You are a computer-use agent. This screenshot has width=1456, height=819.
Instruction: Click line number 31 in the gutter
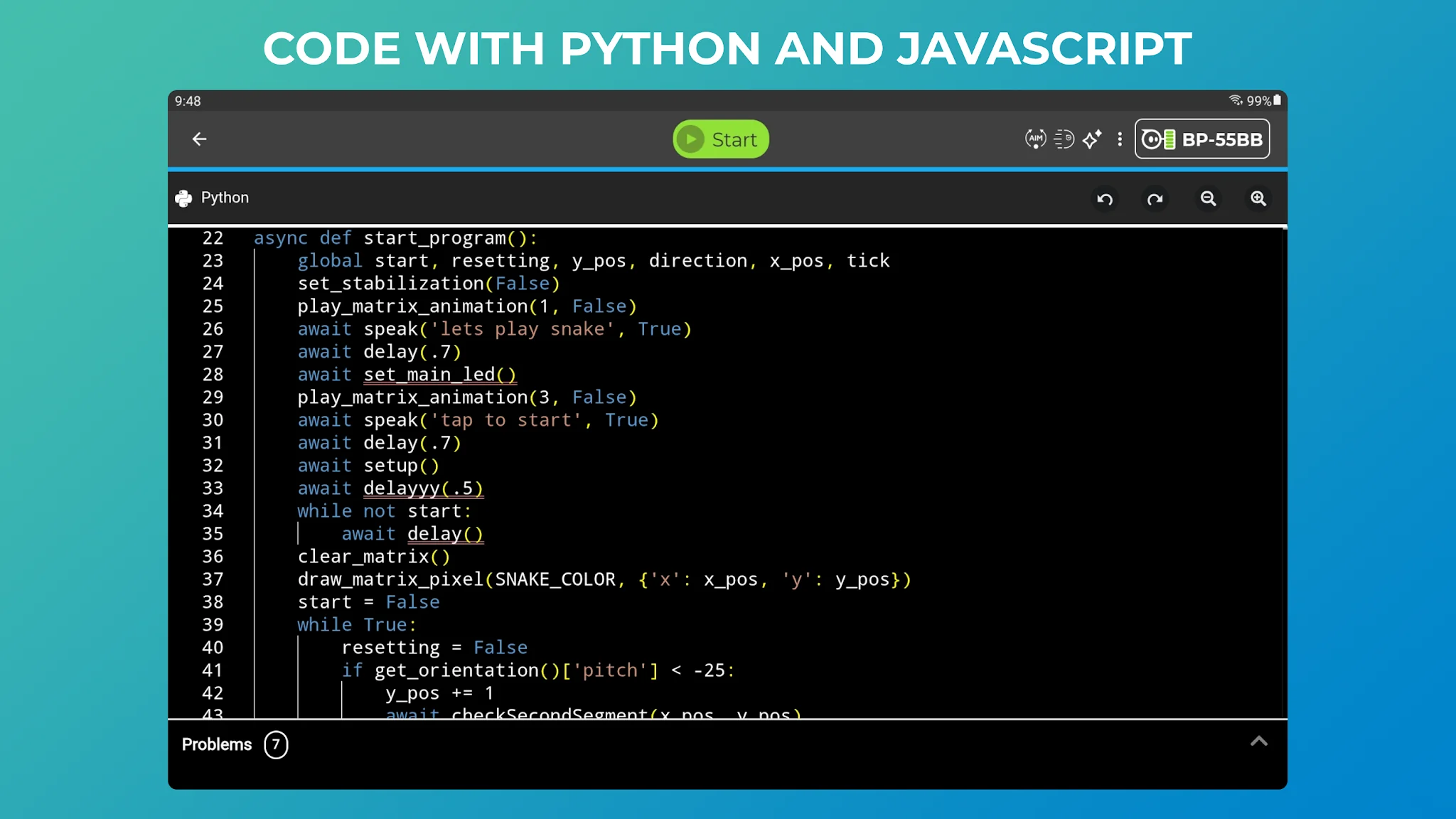coord(213,443)
